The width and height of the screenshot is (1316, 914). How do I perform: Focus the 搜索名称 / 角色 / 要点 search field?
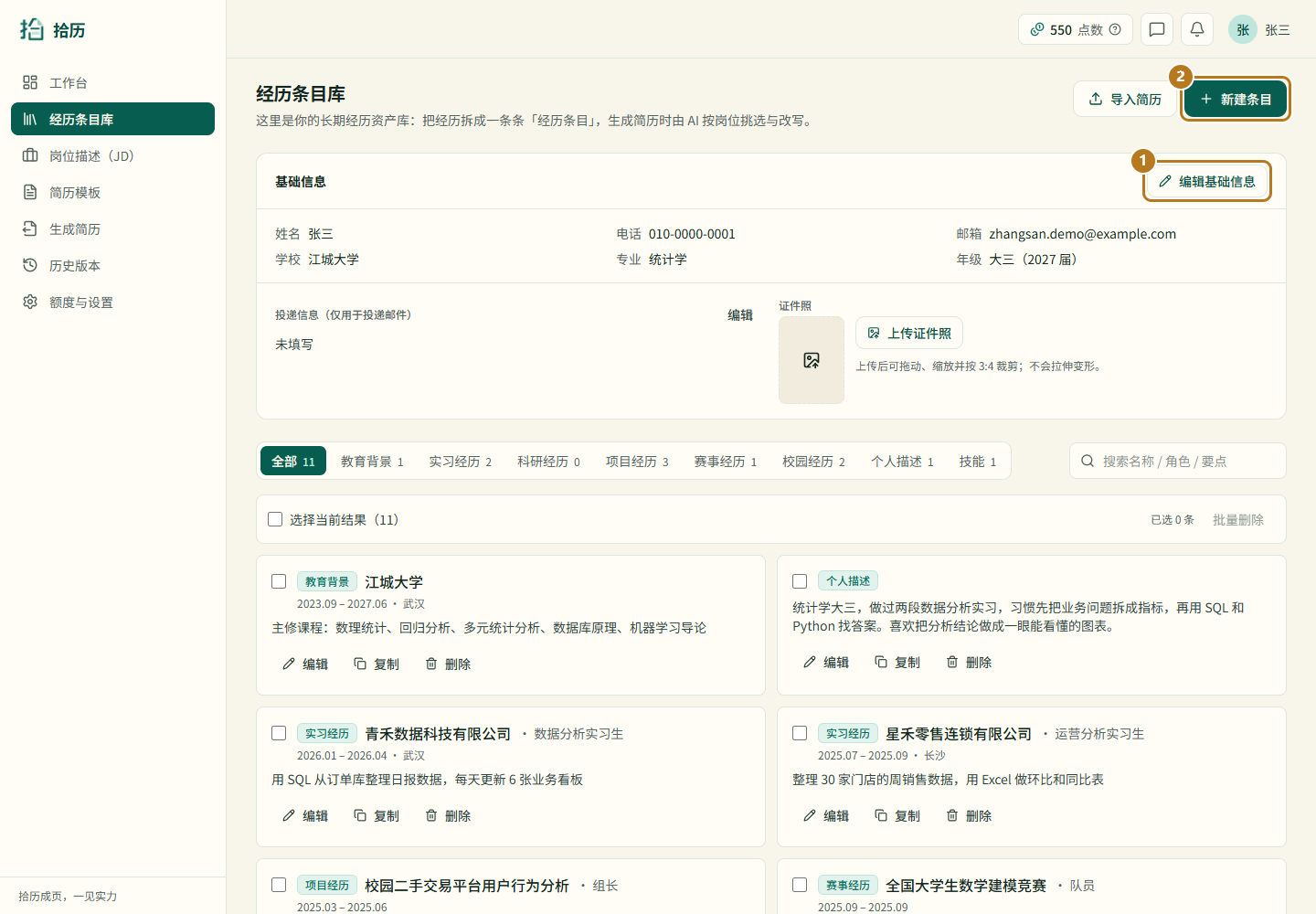click(1178, 461)
